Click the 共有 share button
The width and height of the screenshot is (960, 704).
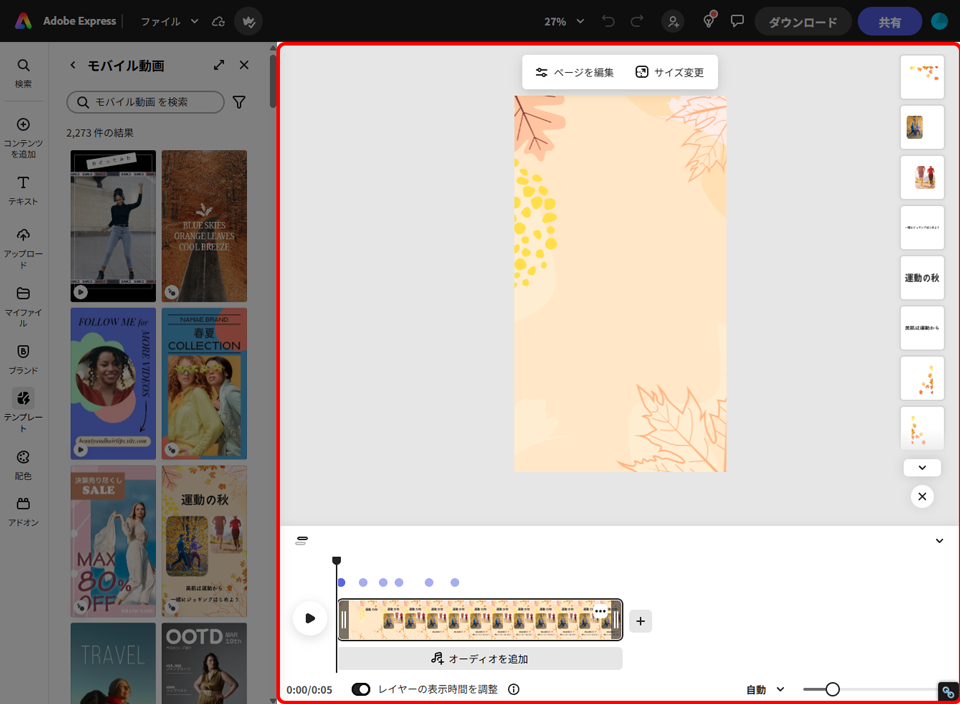(889, 21)
